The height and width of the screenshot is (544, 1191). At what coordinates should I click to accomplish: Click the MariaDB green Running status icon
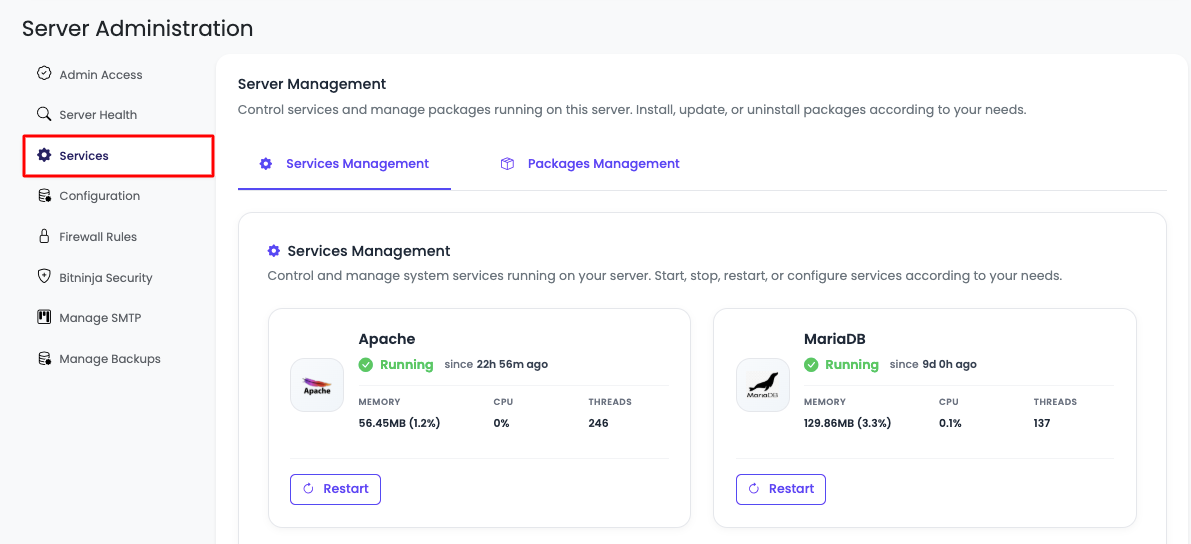click(811, 365)
